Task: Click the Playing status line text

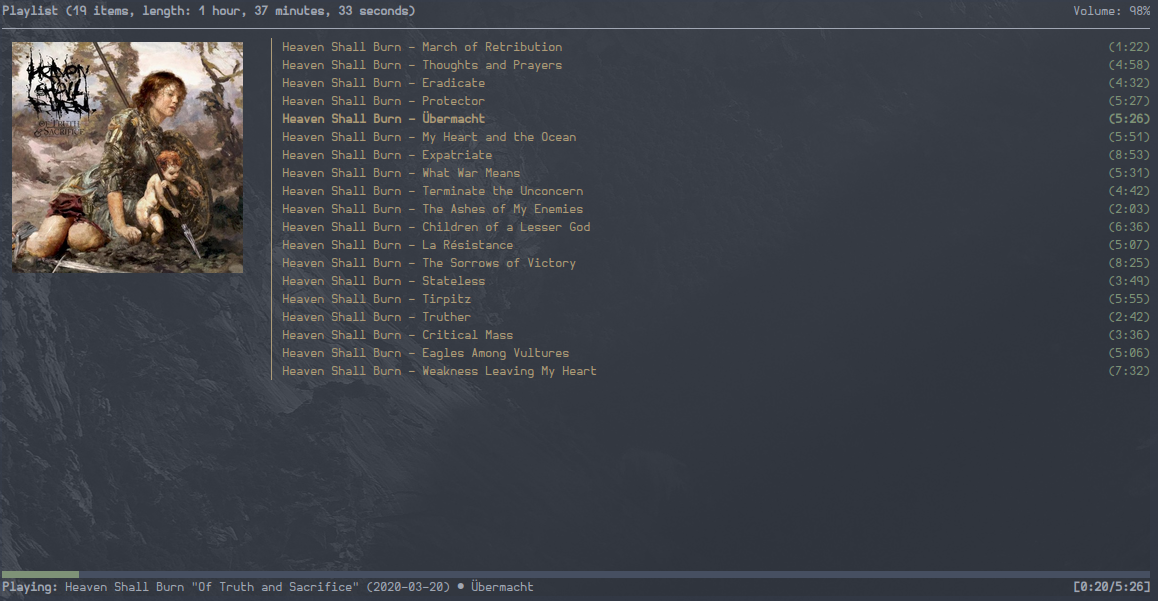Action: [267, 587]
